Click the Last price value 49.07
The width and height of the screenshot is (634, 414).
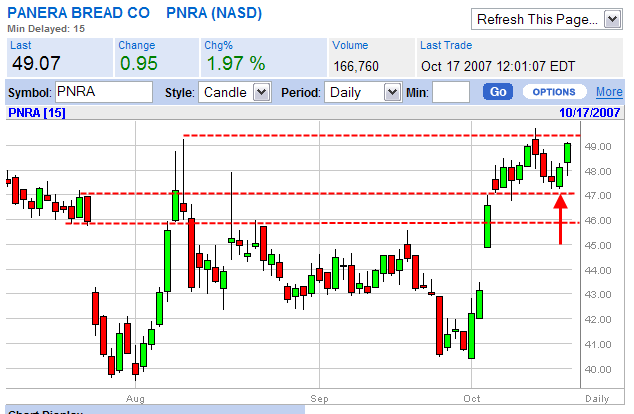tap(36, 63)
